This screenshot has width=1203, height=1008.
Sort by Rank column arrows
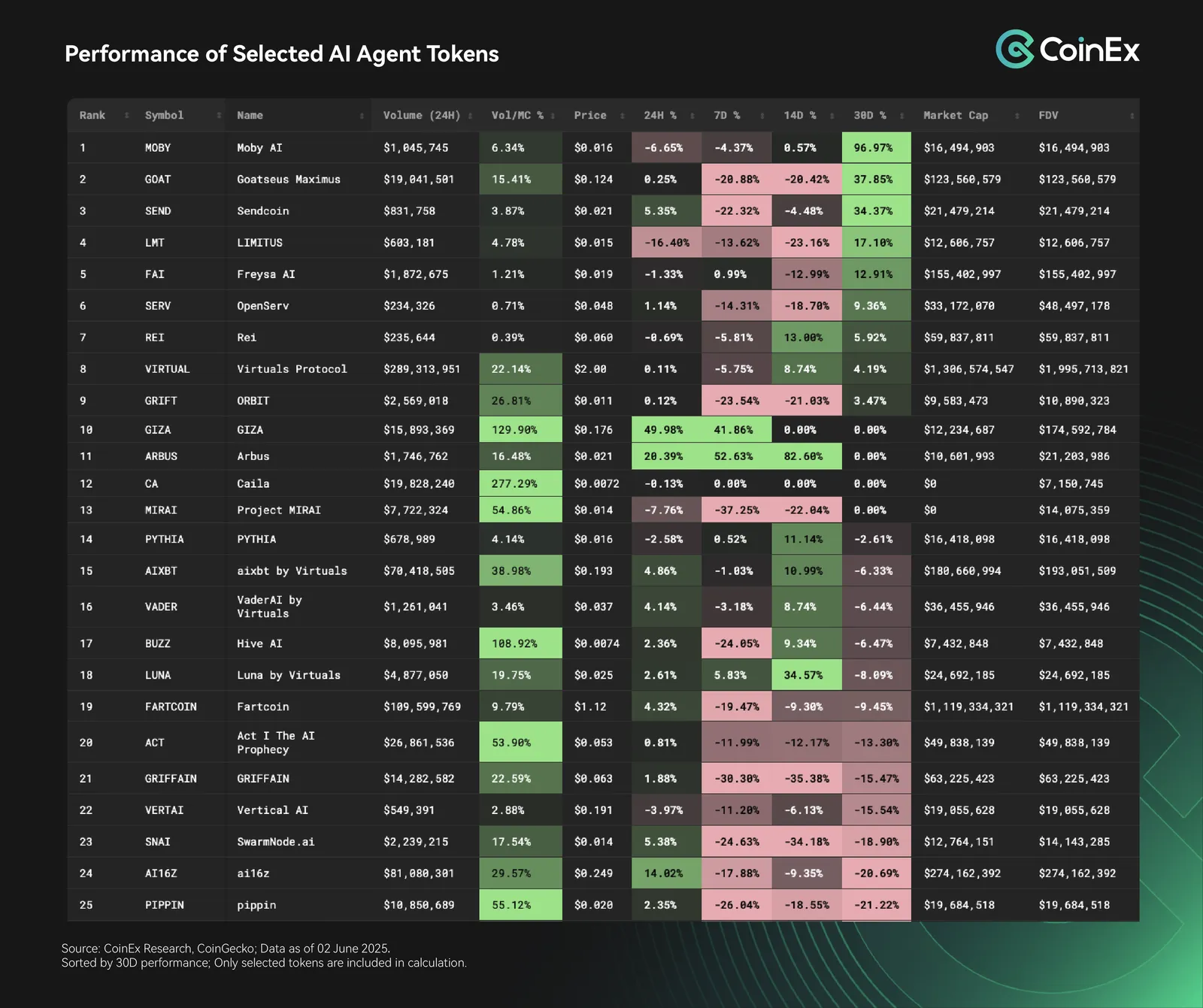[x=126, y=116]
